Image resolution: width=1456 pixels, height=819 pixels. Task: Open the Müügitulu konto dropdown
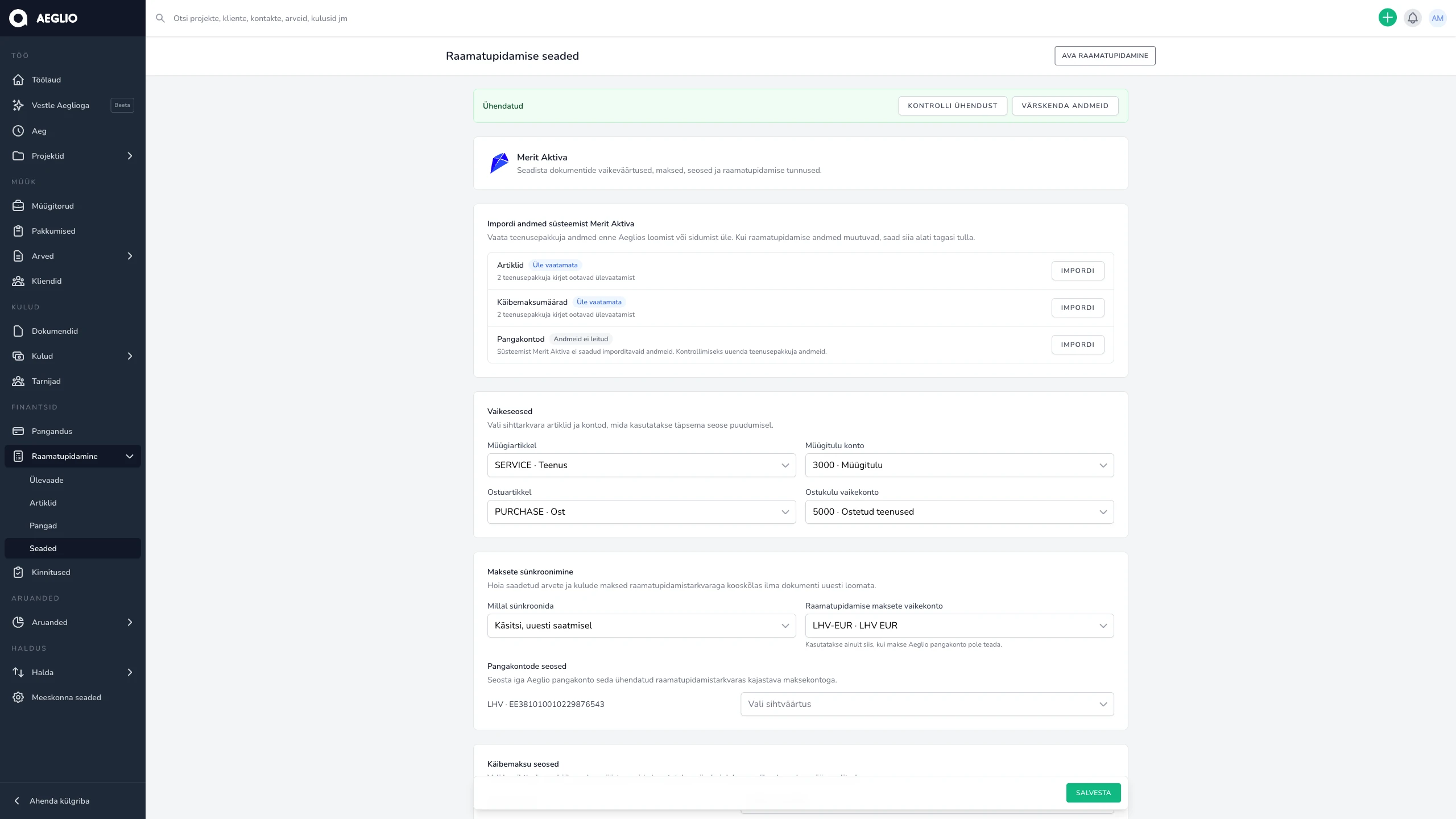pos(959,465)
